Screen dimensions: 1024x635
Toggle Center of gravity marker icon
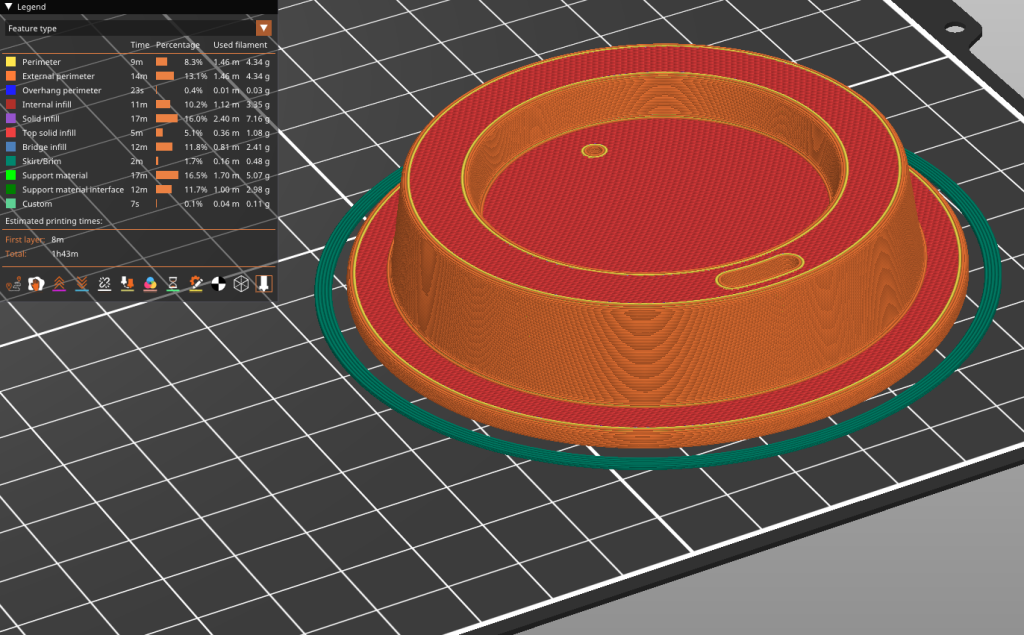pos(218,284)
